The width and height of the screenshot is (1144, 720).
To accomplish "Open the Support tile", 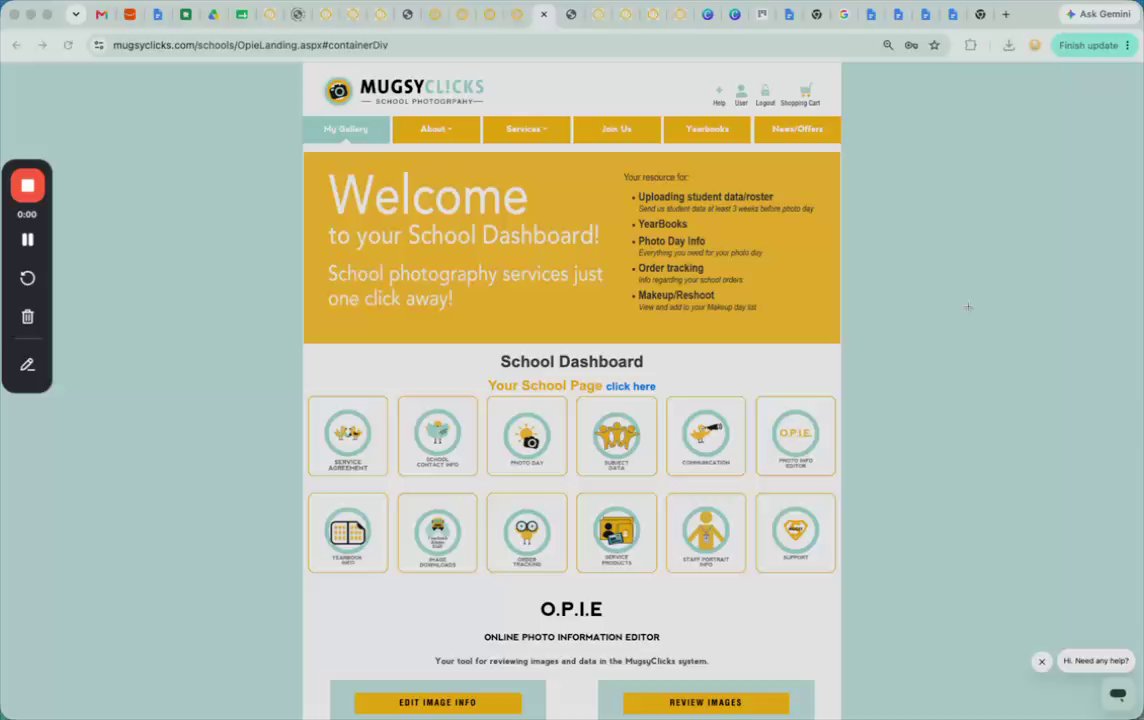I will click(795, 533).
